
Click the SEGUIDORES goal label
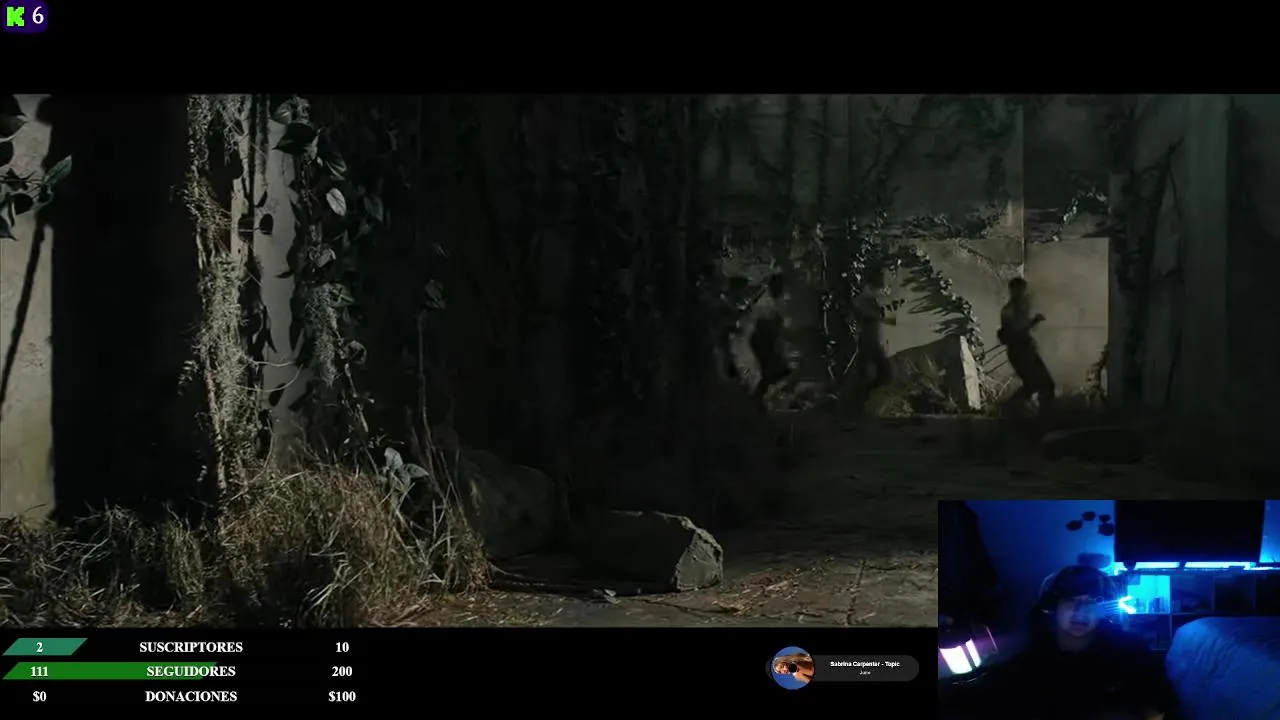[x=191, y=671]
